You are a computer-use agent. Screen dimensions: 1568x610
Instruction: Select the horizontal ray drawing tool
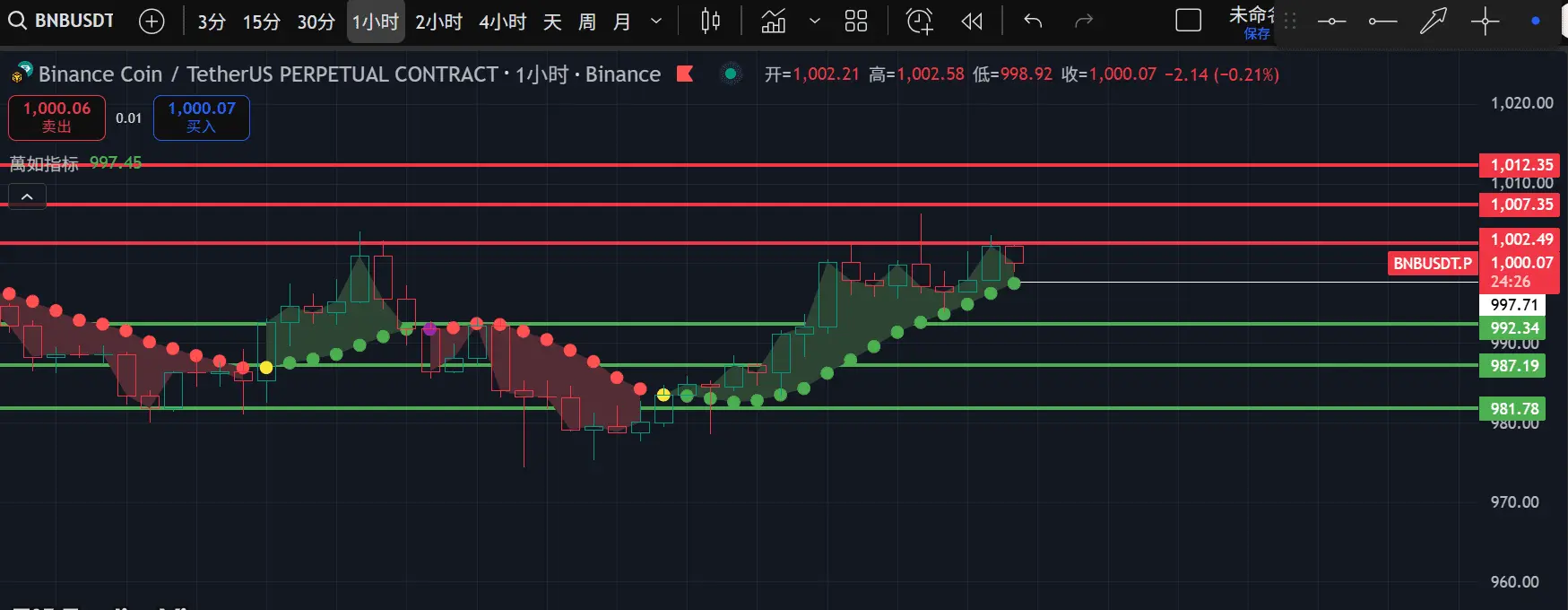(1382, 22)
